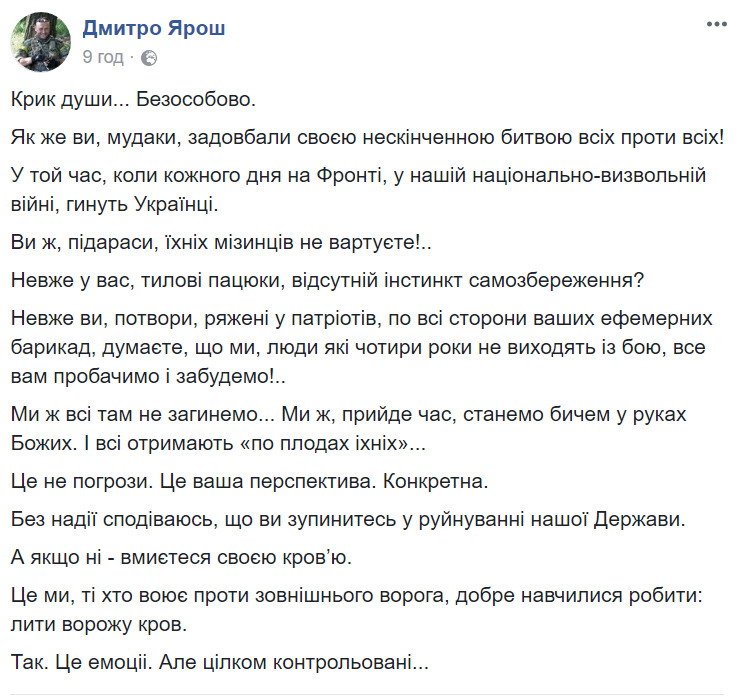The image size is (739, 696).
Task: Click the sentence about 'інстинкт самозбереження'
Action: pos(327,280)
